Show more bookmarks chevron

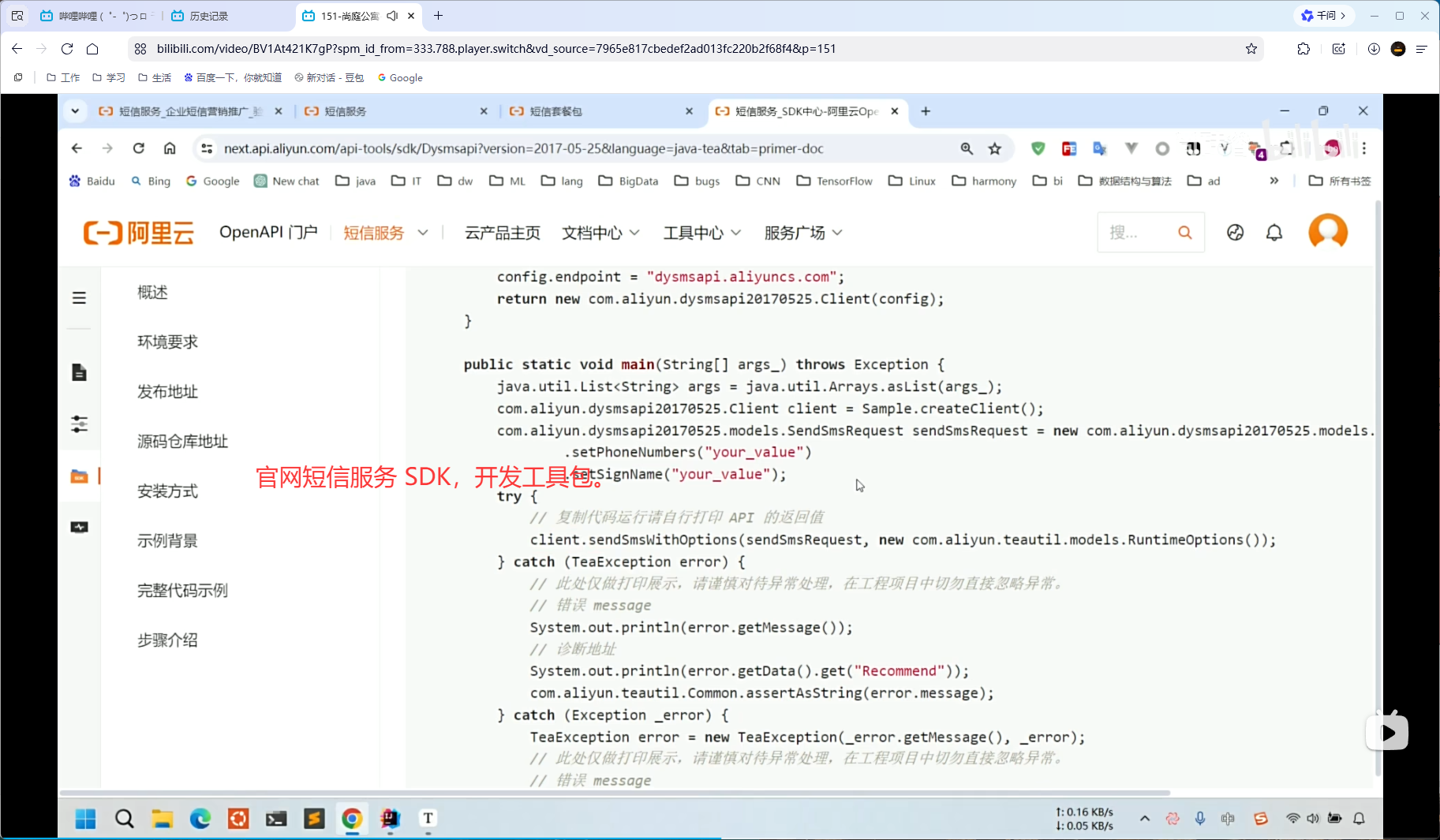click(x=1274, y=181)
